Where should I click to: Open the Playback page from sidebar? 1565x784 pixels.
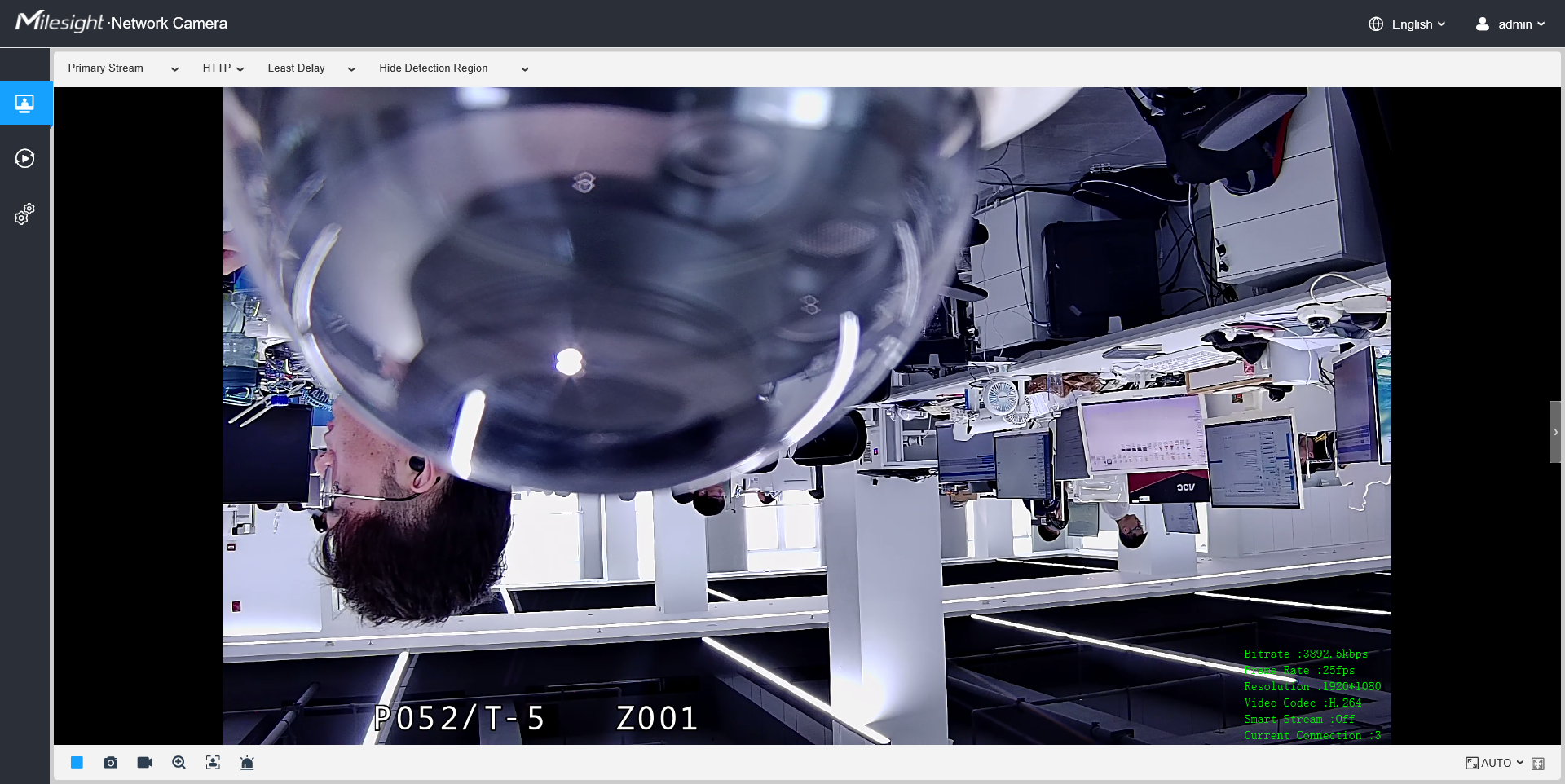pos(25,158)
